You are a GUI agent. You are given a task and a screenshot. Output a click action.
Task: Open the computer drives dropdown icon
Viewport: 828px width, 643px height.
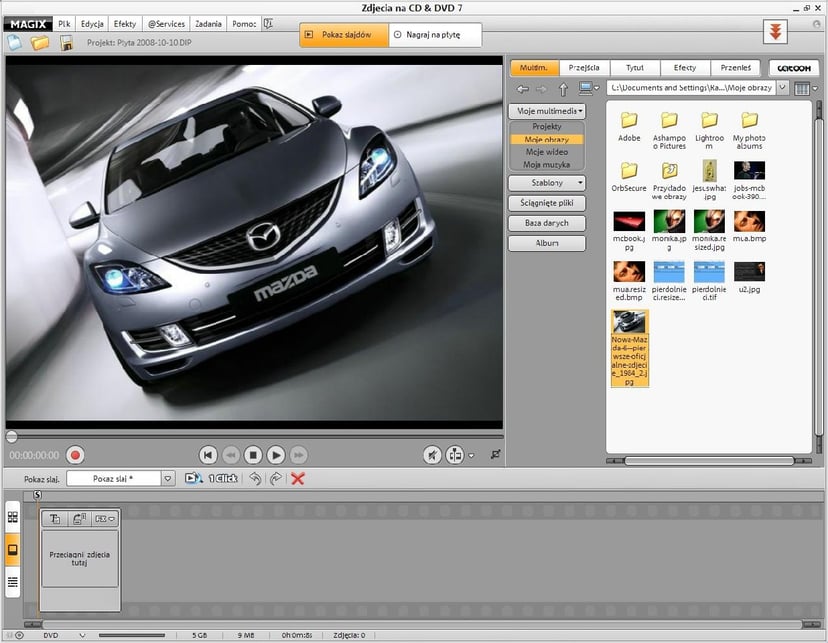point(588,88)
